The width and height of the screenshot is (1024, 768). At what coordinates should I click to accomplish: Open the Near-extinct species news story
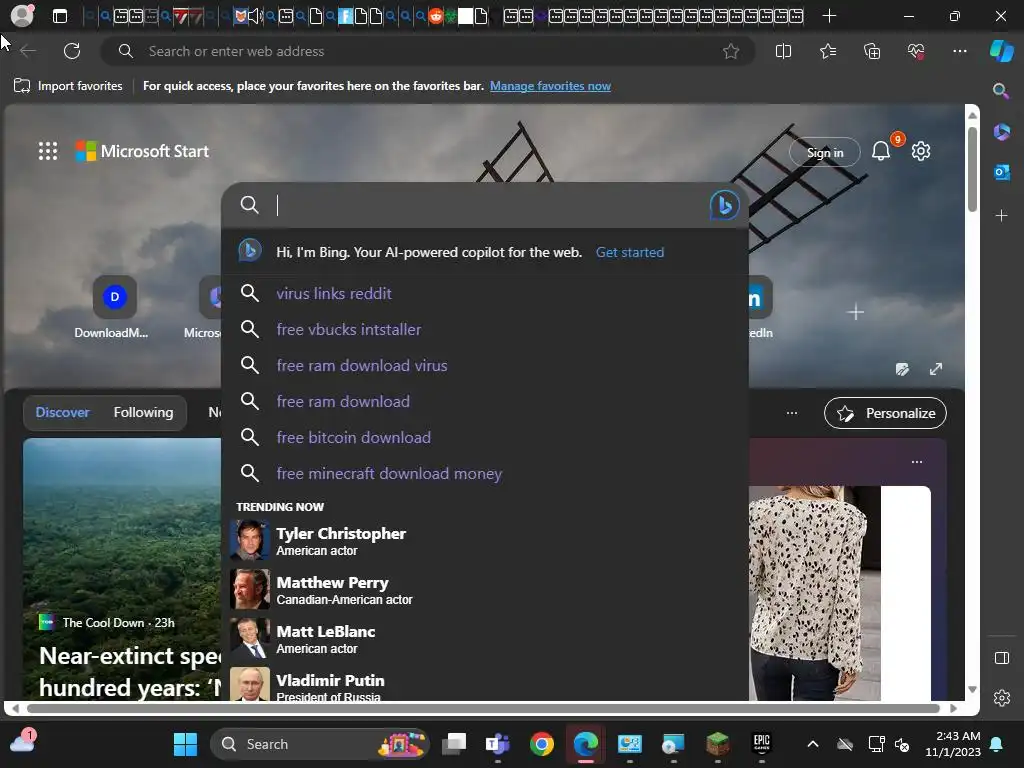coord(129,671)
